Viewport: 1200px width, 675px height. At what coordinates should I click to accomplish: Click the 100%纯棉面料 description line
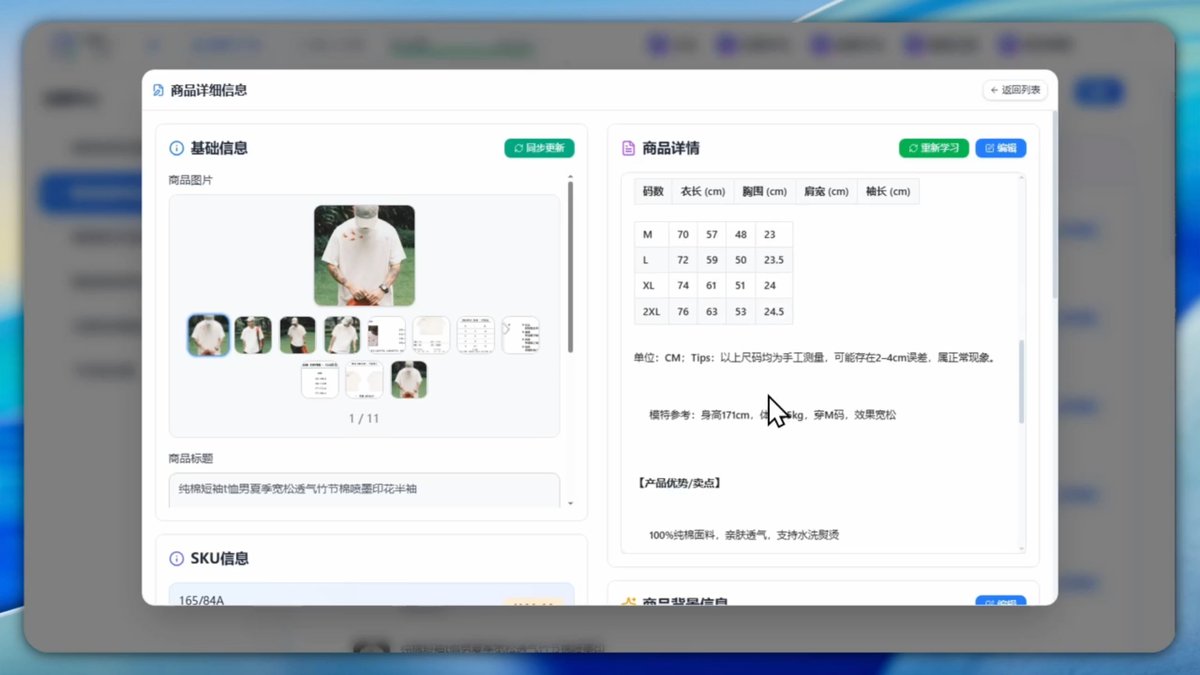[x=744, y=535]
